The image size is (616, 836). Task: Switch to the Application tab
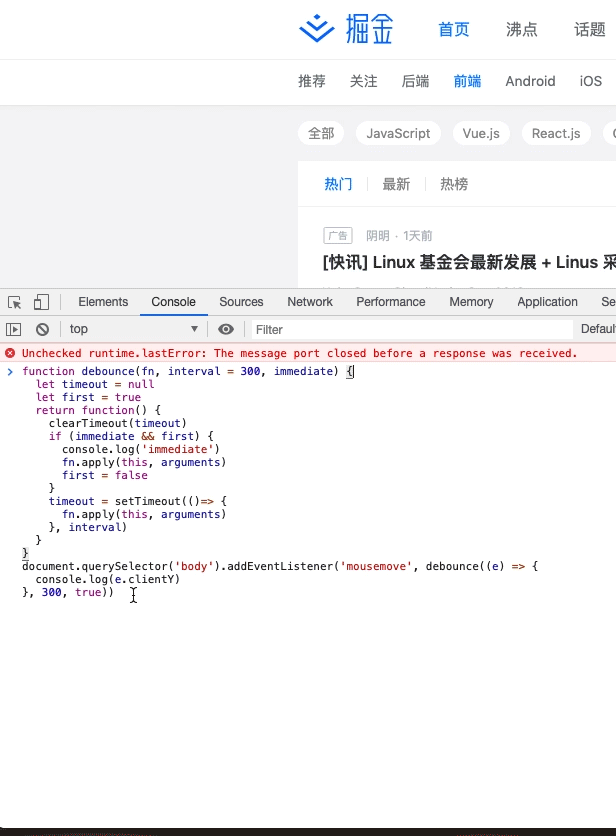pos(547,302)
